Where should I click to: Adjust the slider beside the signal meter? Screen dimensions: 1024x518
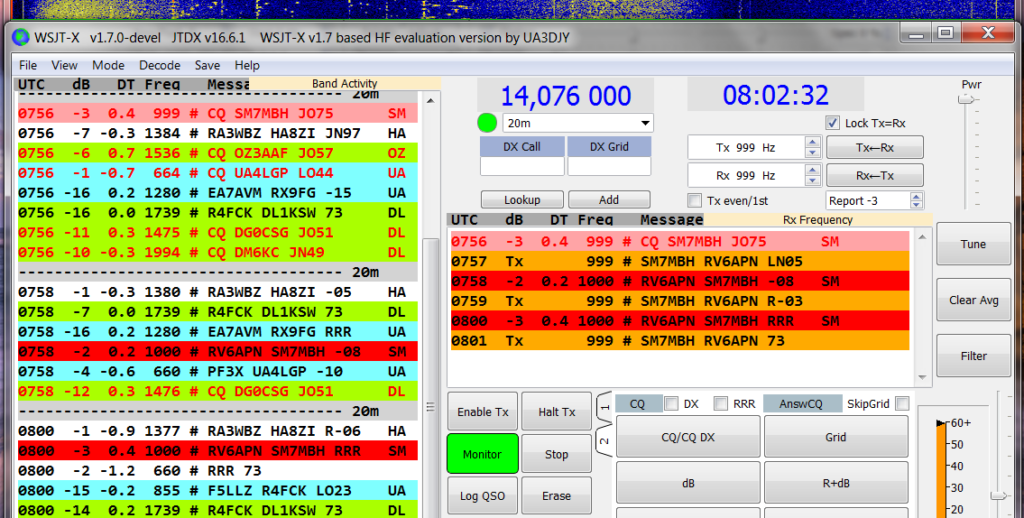pos(999,496)
